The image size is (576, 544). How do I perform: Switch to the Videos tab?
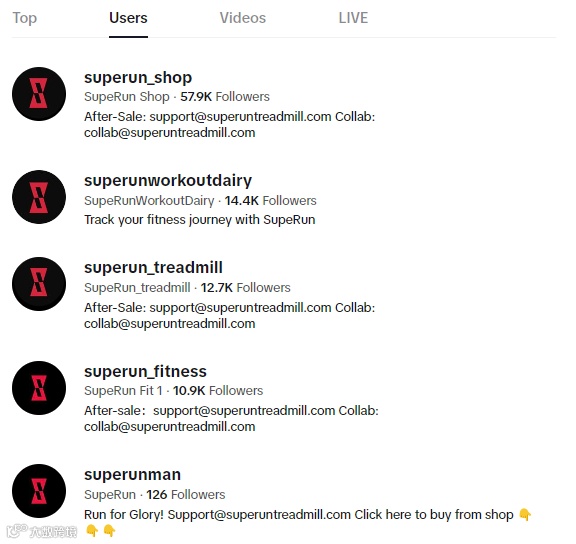tap(243, 18)
